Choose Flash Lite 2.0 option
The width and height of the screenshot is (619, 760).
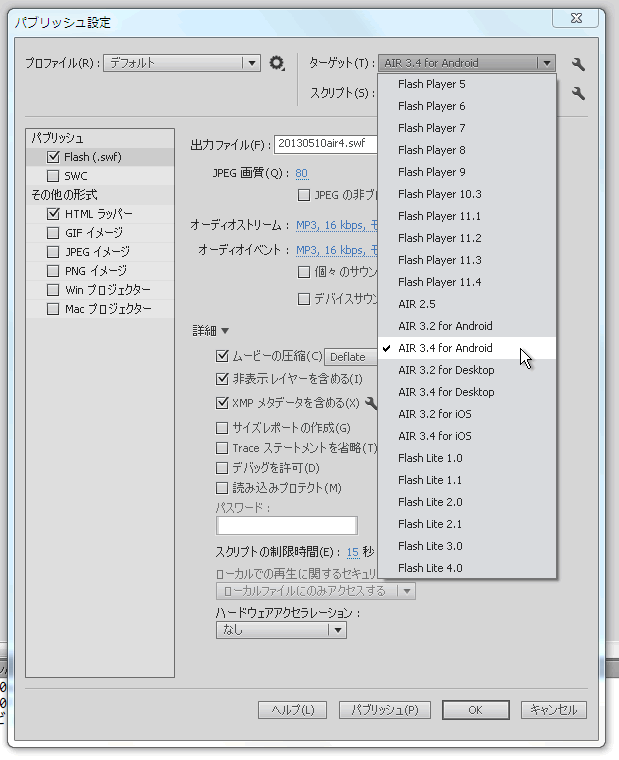467,502
